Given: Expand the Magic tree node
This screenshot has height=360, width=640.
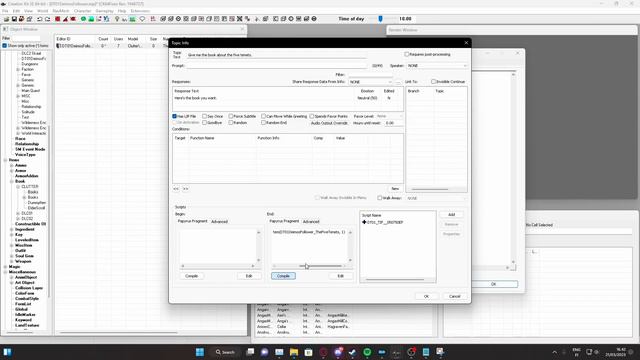Looking at the screenshot, I should tap(6, 267).
